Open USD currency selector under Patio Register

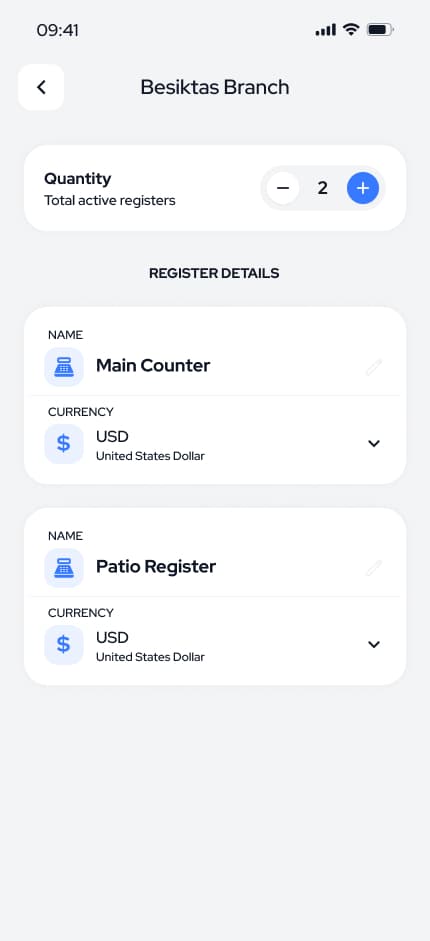[215, 636]
